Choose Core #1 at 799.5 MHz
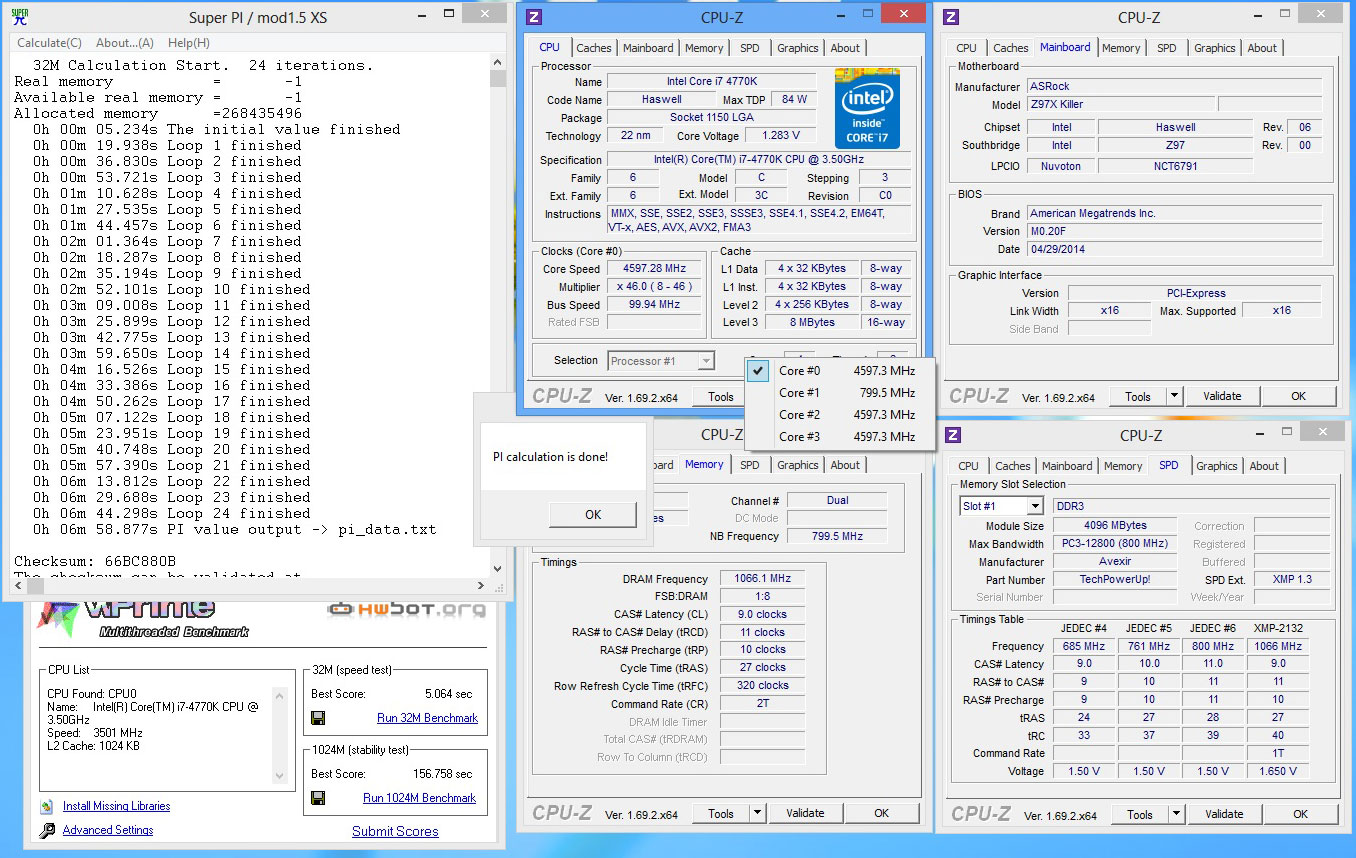 (840, 393)
